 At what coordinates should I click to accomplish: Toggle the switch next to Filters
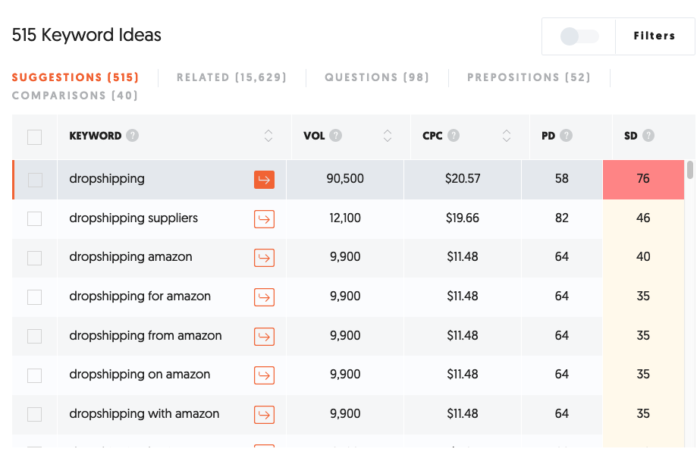tap(579, 36)
